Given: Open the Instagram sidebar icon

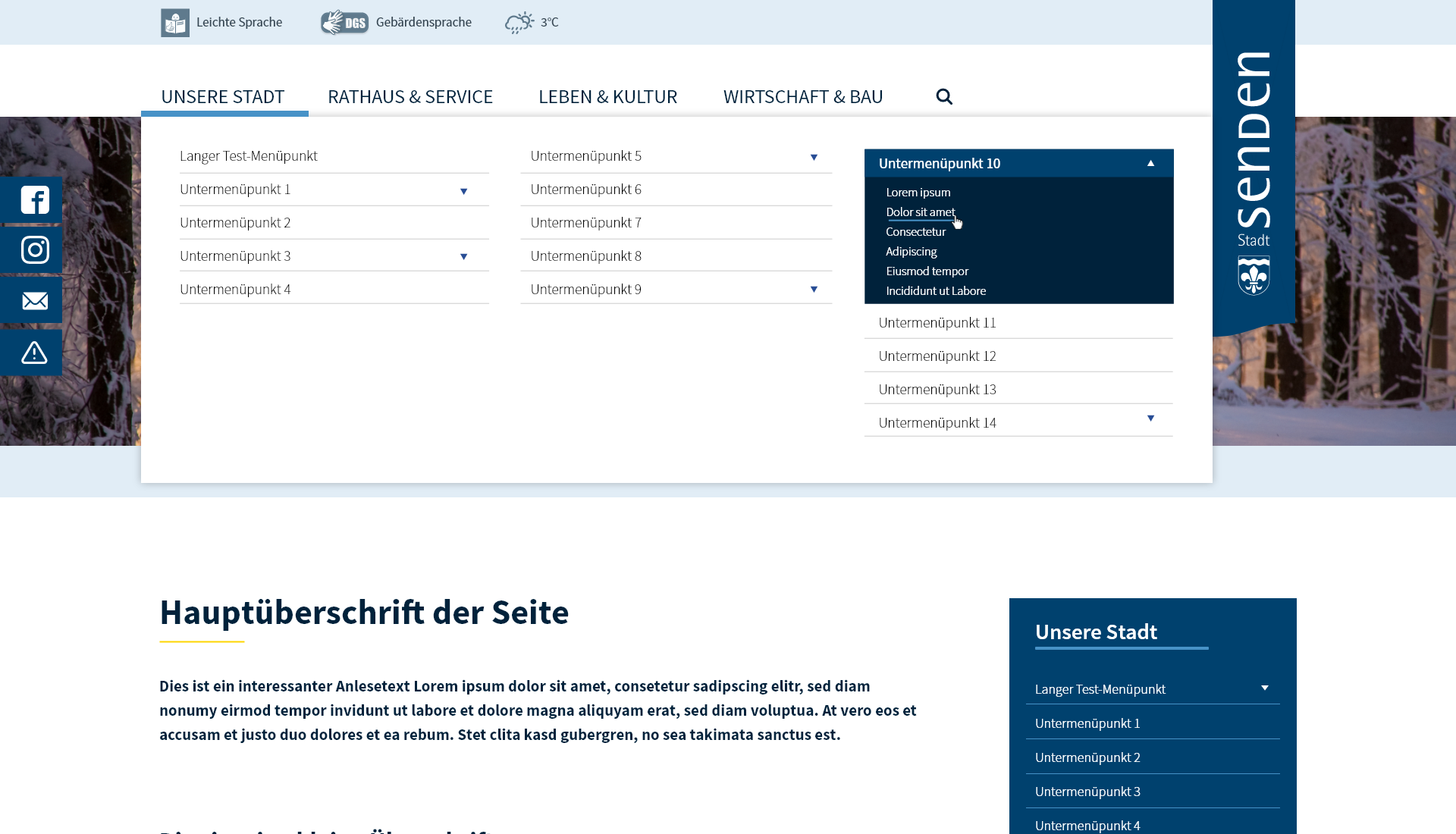Looking at the screenshot, I should click(34, 250).
